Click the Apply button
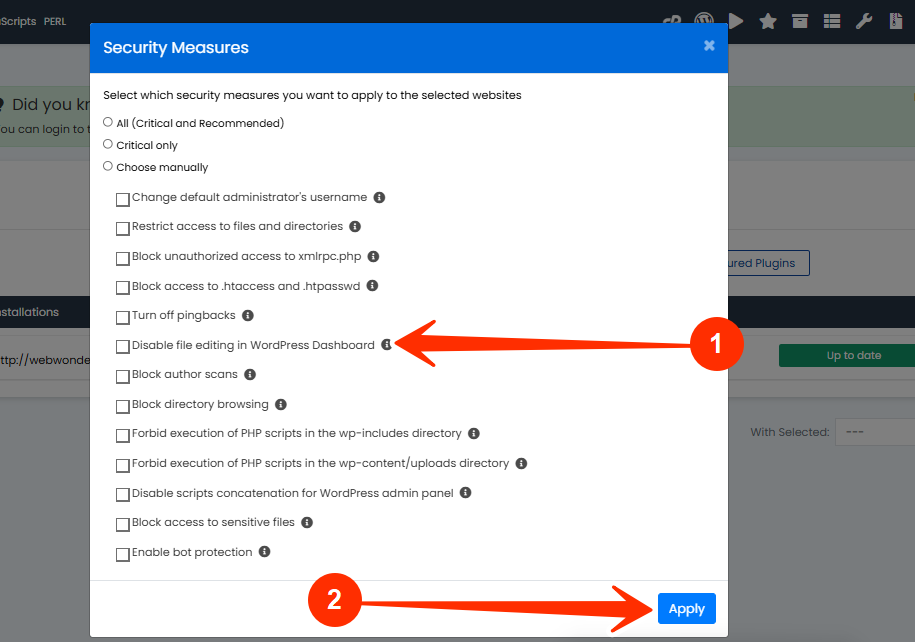 click(686, 609)
